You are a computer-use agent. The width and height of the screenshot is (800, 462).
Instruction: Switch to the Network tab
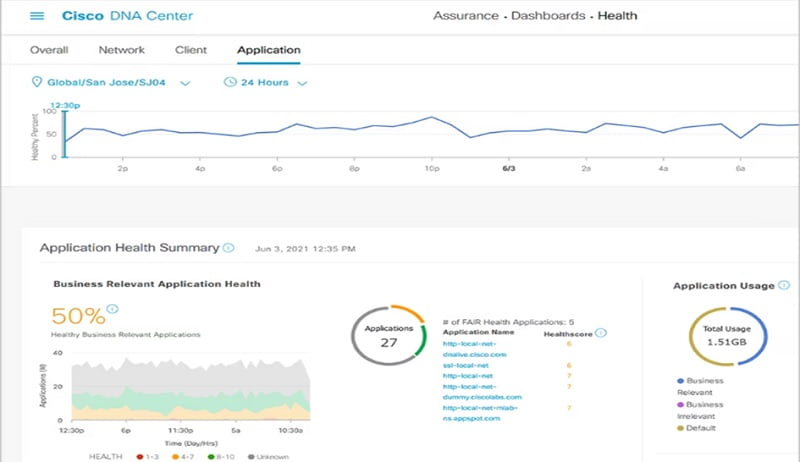(121, 50)
